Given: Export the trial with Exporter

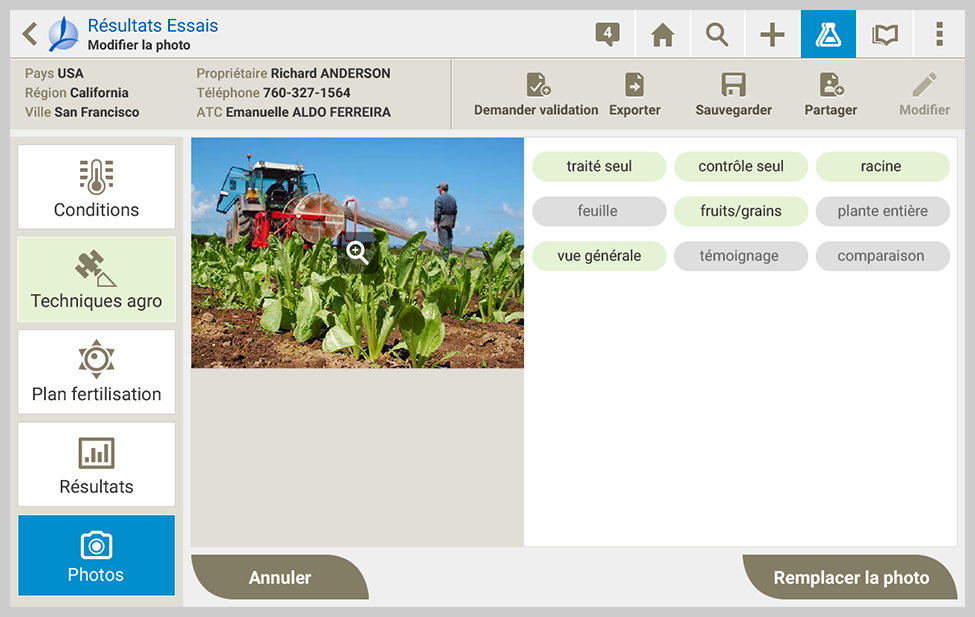Looking at the screenshot, I should tap(634, 95).
